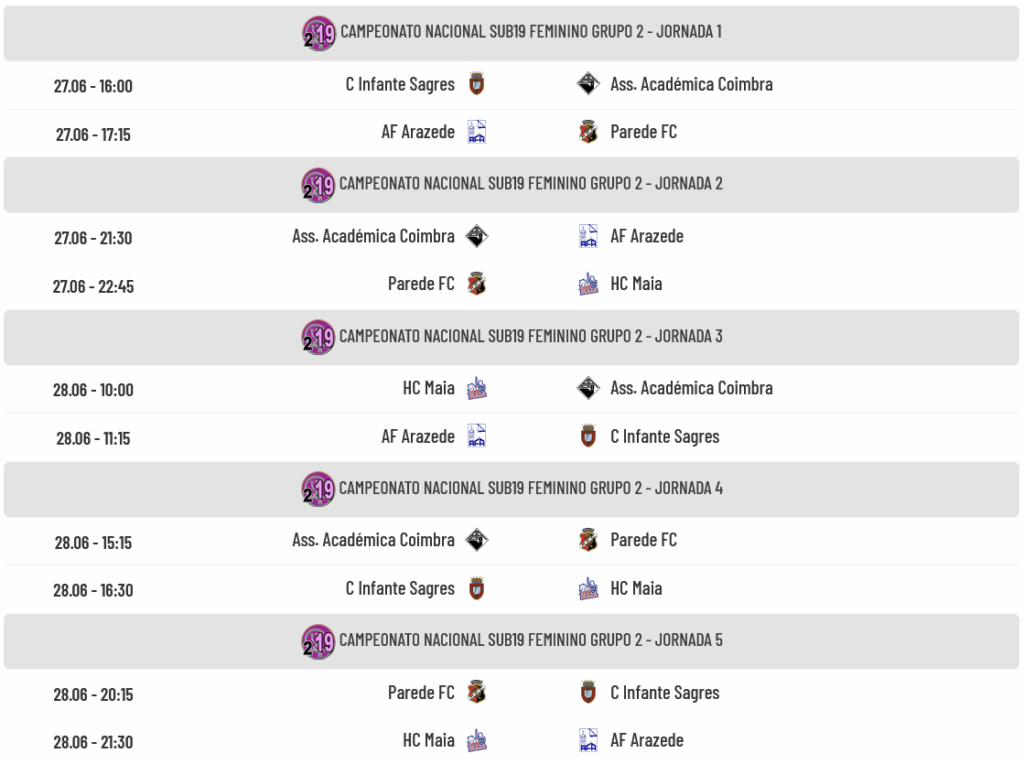Click Parede FC crest in the 27.06 17:15 match
This screenshot has height=764, width=1024.
[588, 132]
